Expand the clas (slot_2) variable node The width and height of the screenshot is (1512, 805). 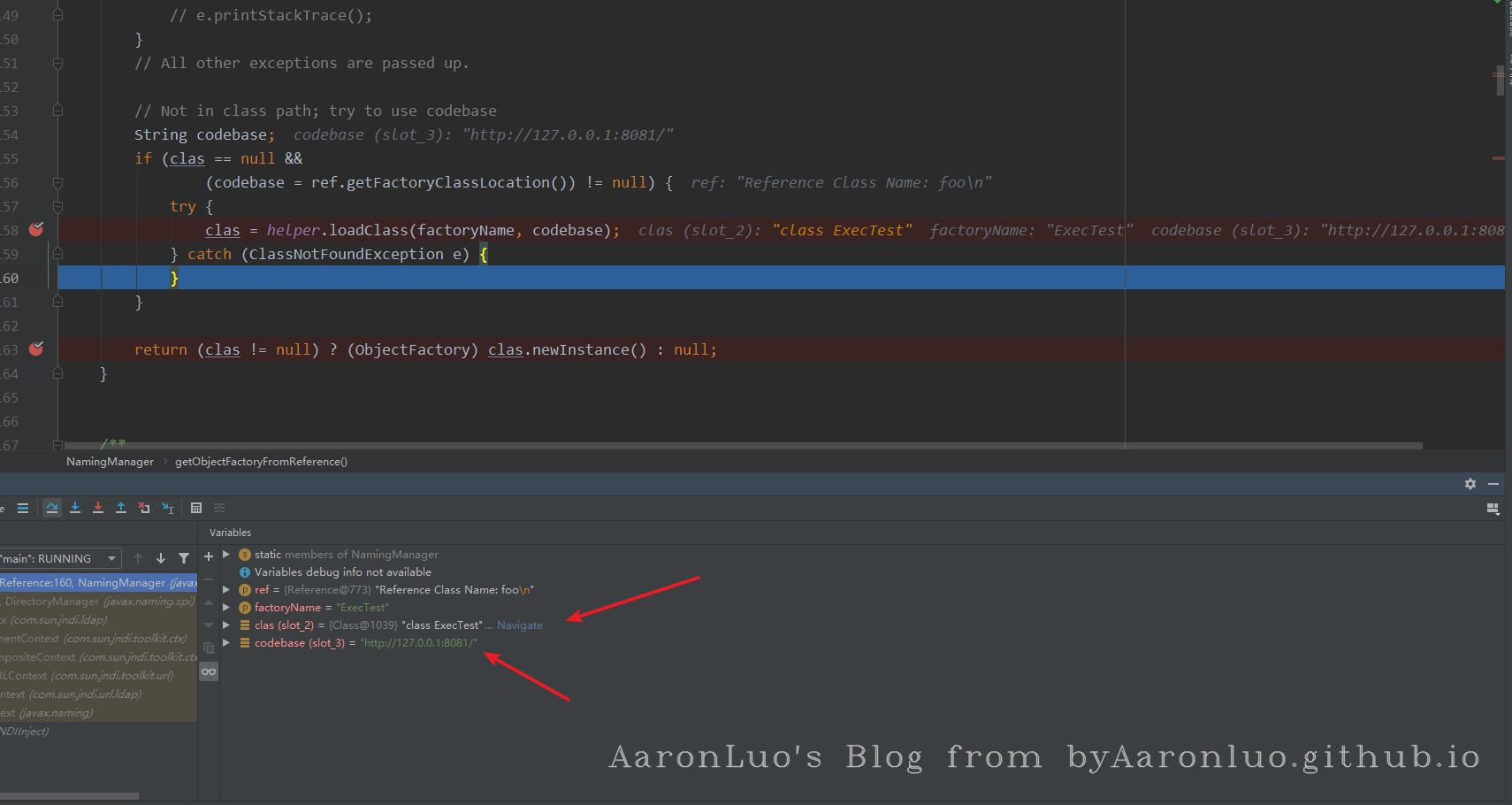pyautogui.click(x=226, y=625)
